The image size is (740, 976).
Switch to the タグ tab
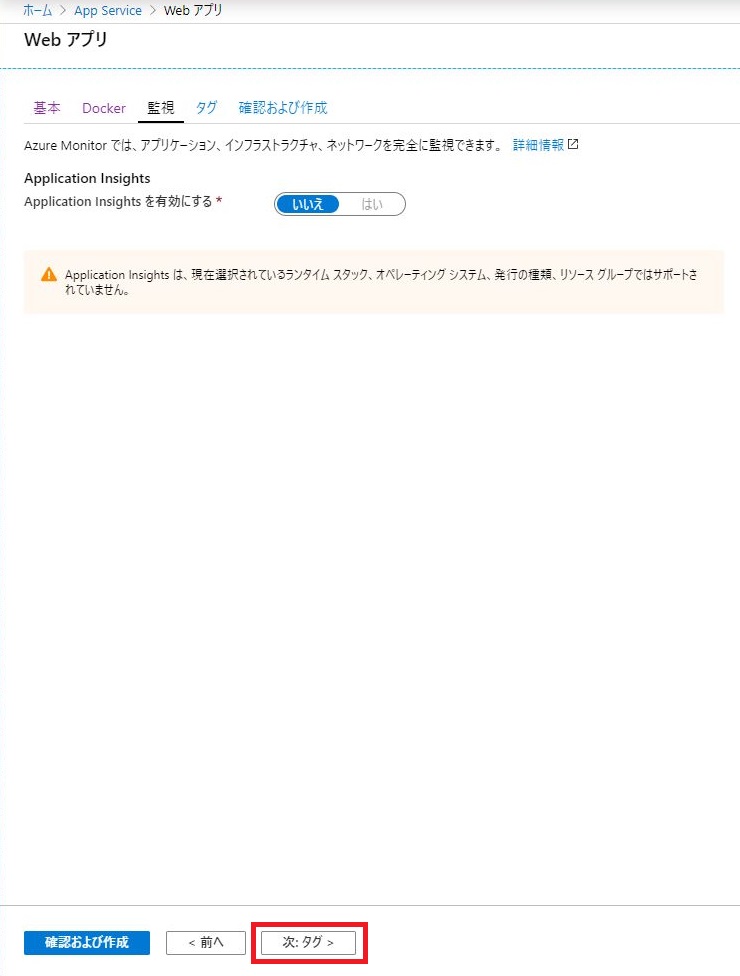click(206, 108)
